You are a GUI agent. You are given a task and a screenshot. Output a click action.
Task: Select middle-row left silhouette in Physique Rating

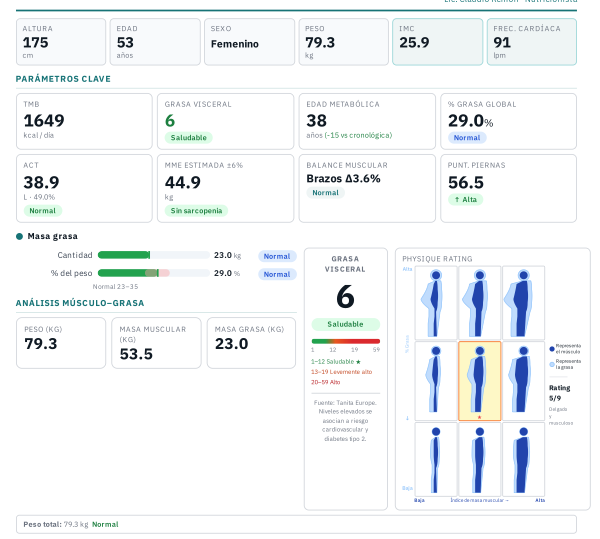click(x=436, y=381)
